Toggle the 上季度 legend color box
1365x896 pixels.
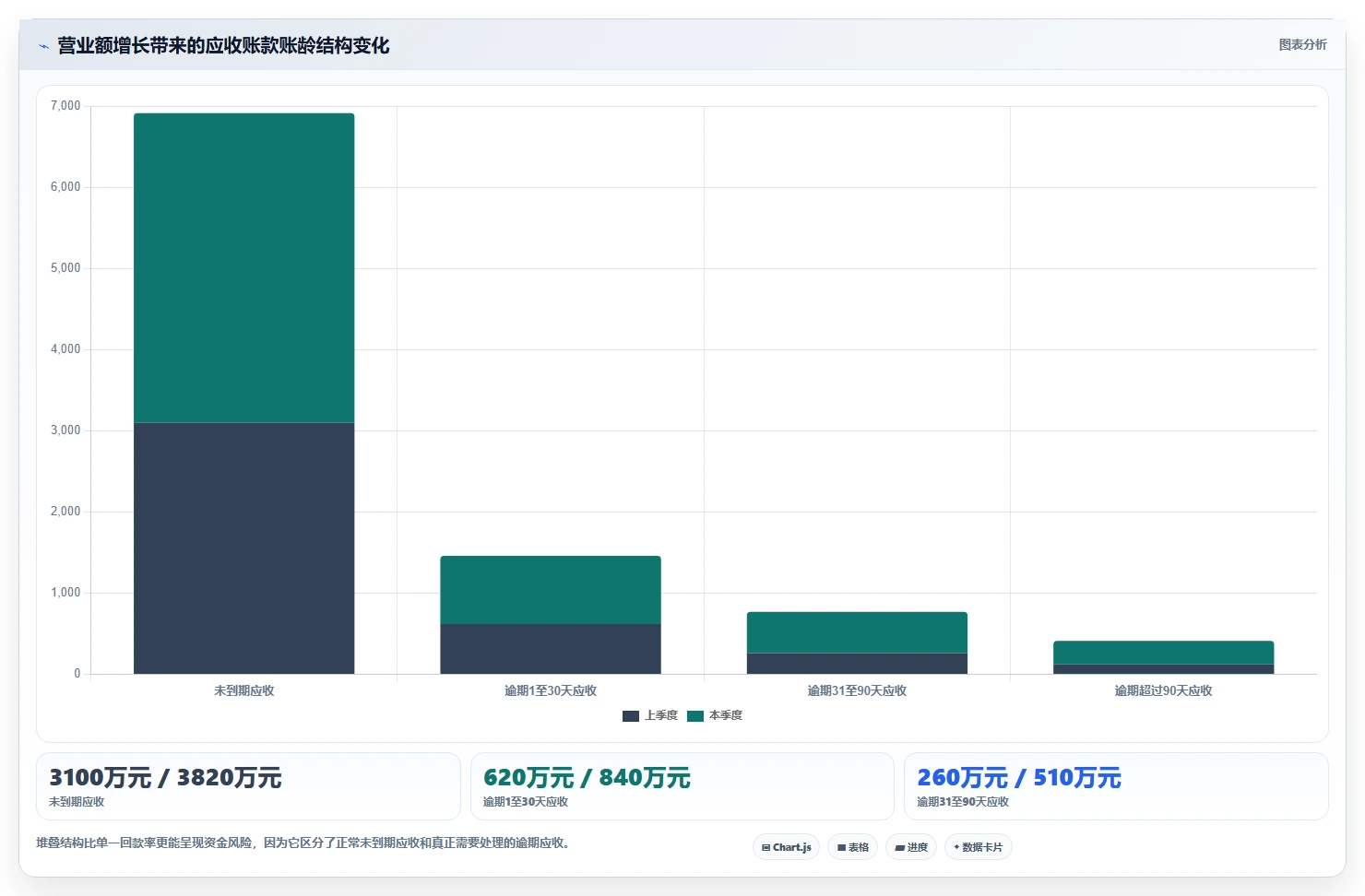(631, 716)
